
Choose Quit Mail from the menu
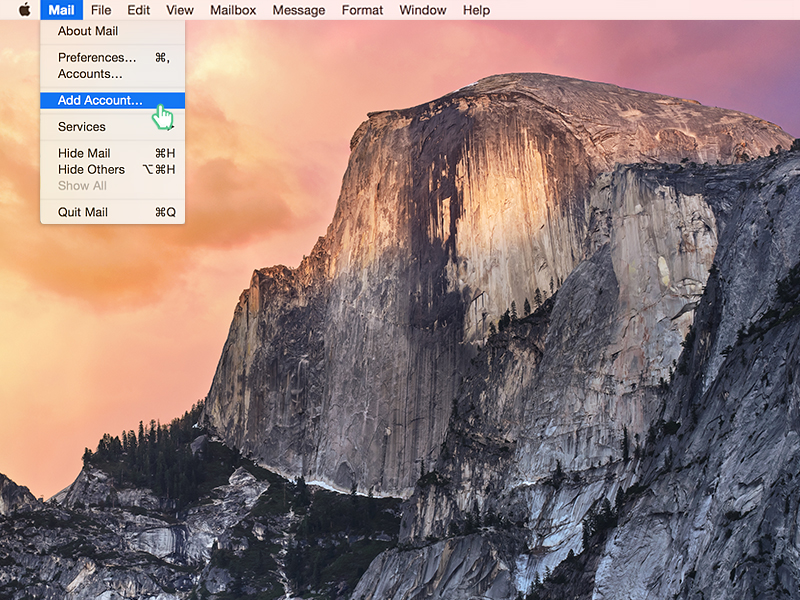click(113, 212)
